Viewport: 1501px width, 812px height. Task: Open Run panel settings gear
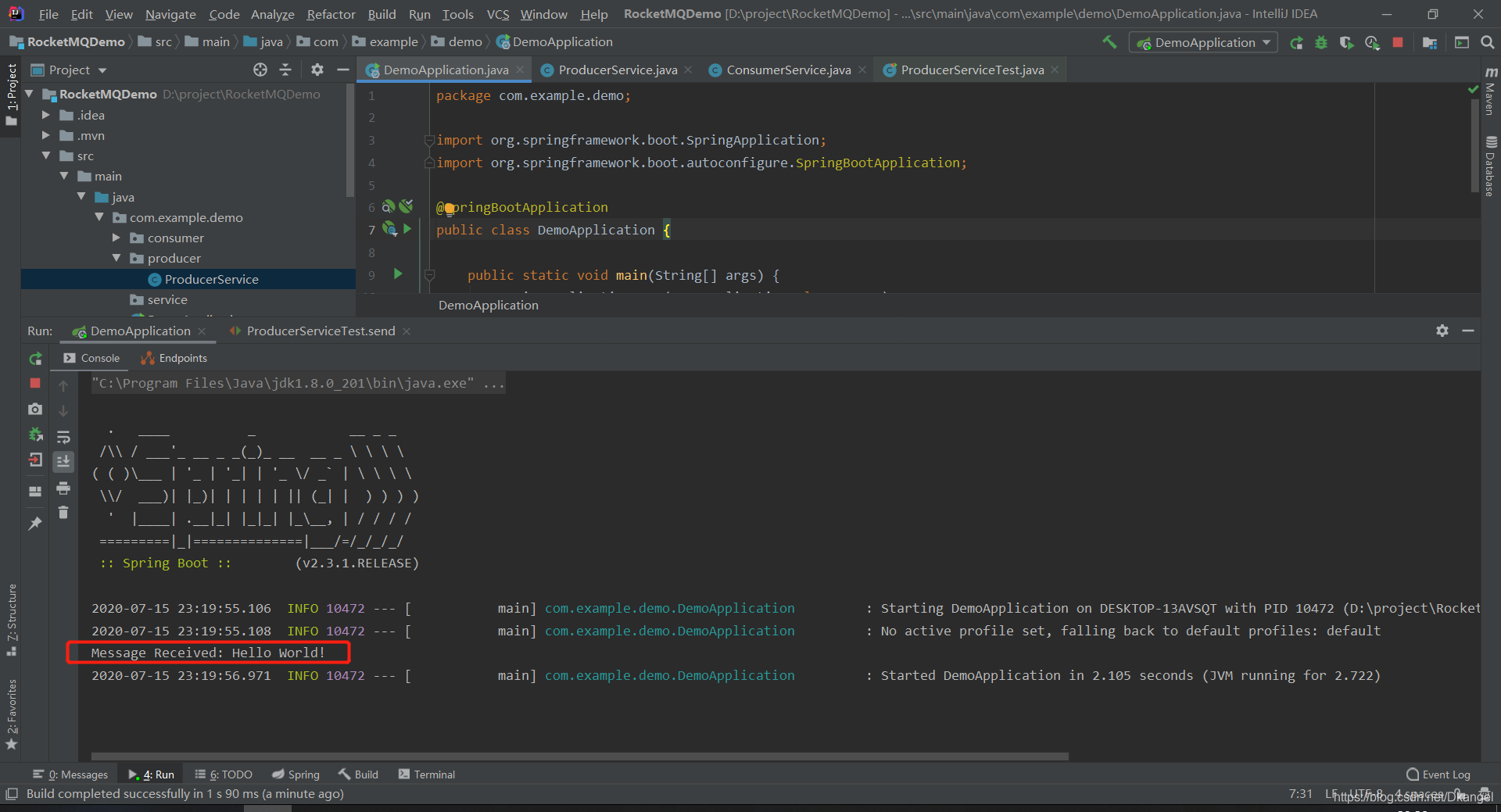[x=1442, y=331]
